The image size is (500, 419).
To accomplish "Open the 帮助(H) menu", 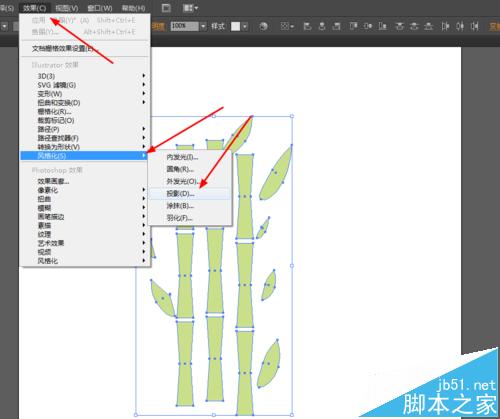I will (133, 8).
